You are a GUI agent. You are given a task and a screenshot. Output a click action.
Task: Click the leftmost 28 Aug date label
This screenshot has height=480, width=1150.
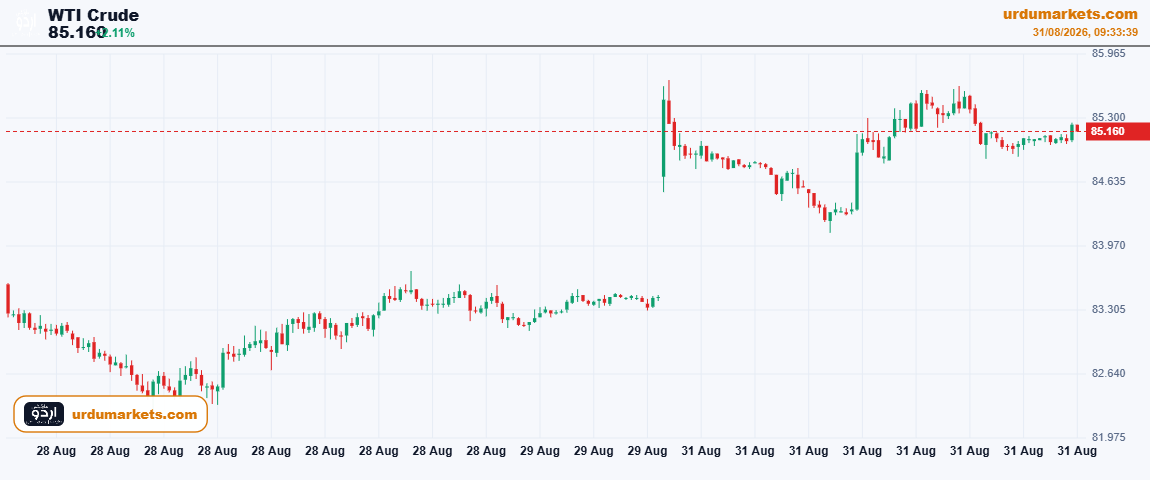pyautogui.click(x=56, y=452)
